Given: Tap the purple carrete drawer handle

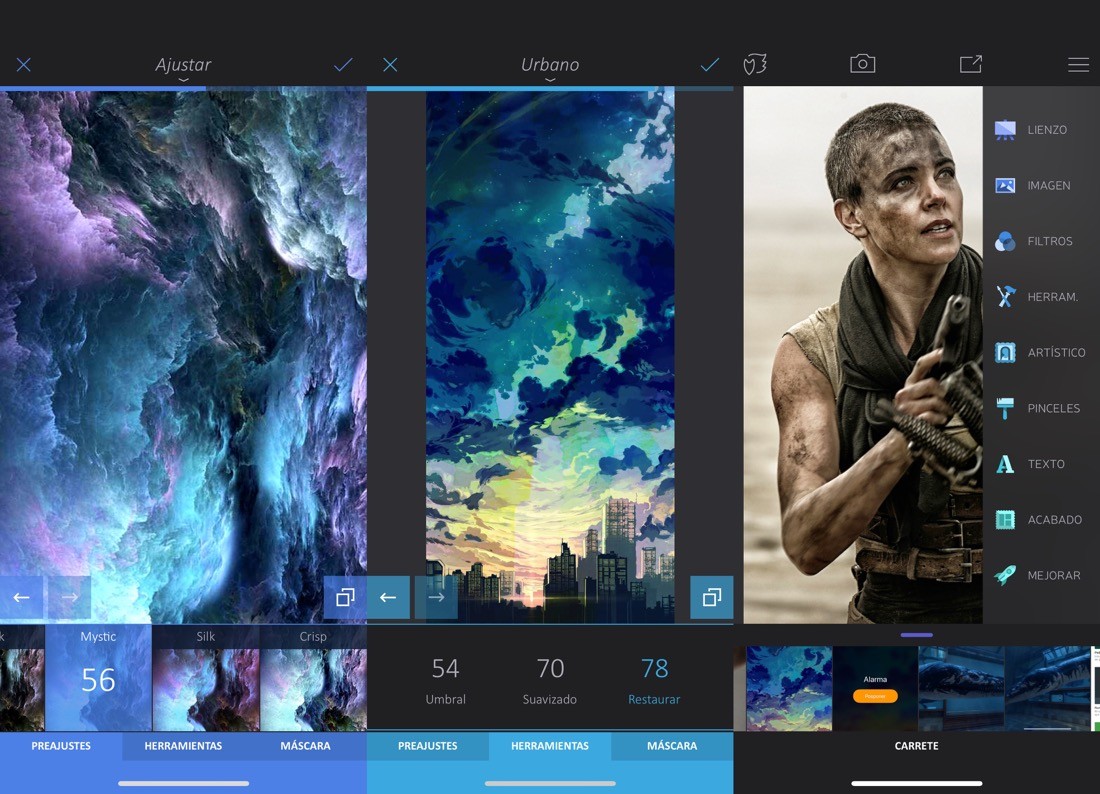Looking at the screenshot, I should tap(916, 635).
